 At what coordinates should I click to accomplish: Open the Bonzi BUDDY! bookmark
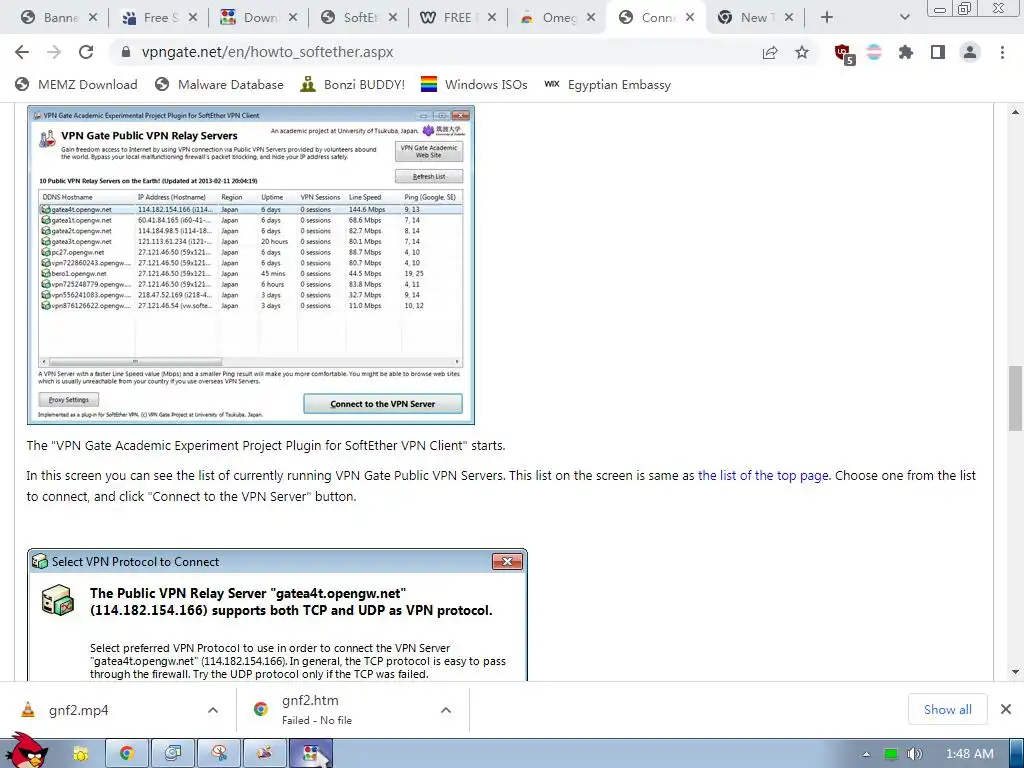[x=353, y=84]
